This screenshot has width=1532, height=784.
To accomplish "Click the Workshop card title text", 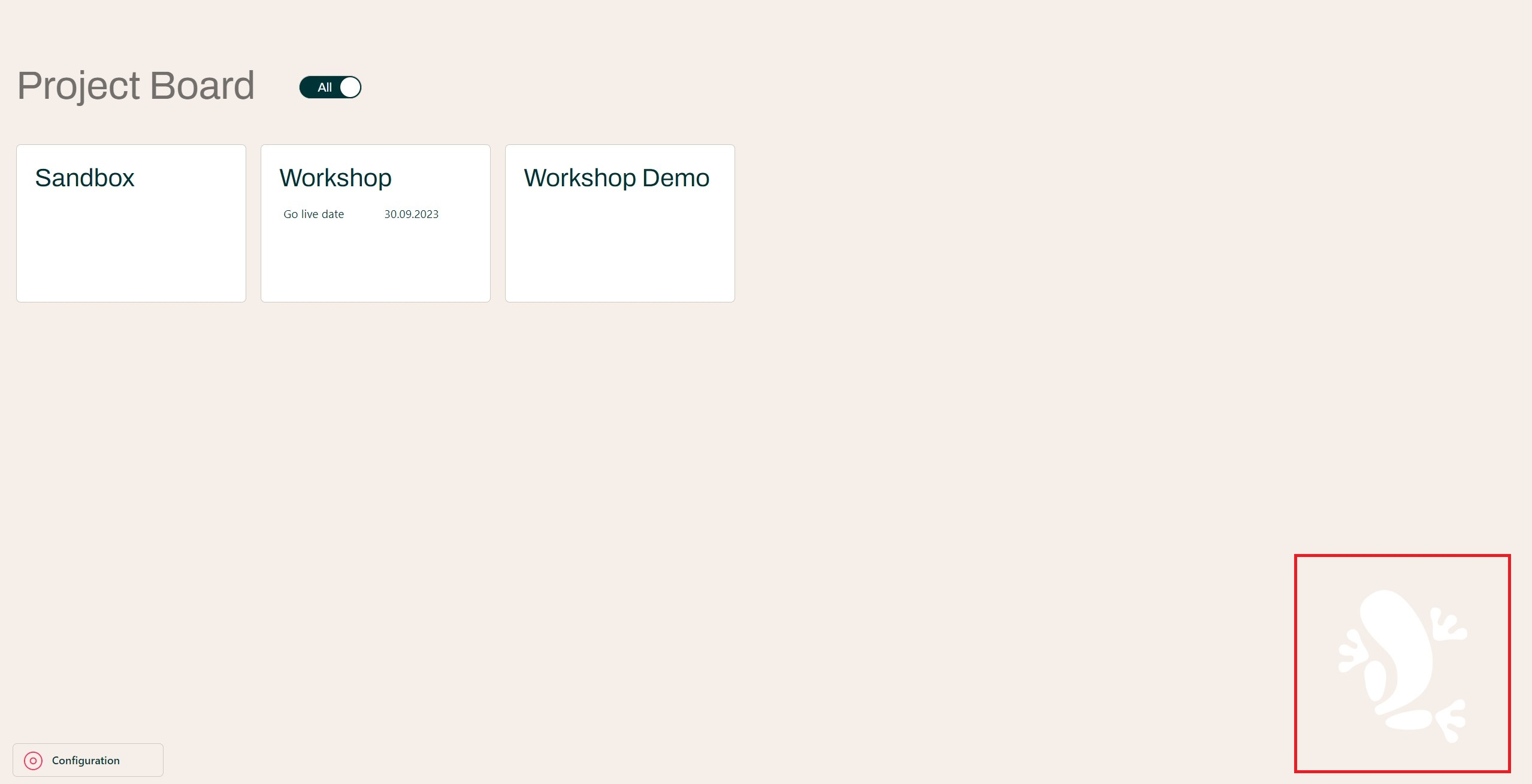I will point(336,178).
